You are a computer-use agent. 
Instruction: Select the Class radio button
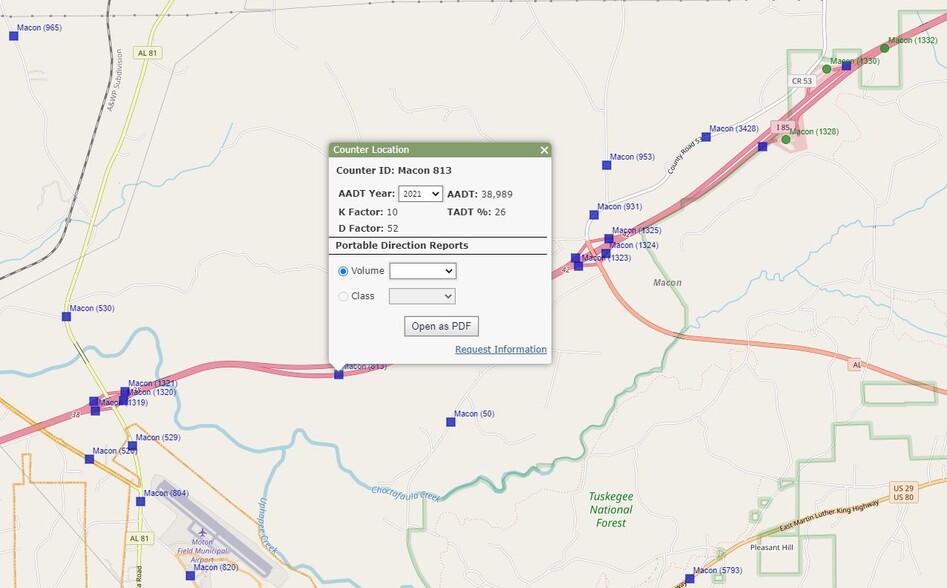[344, 296]
